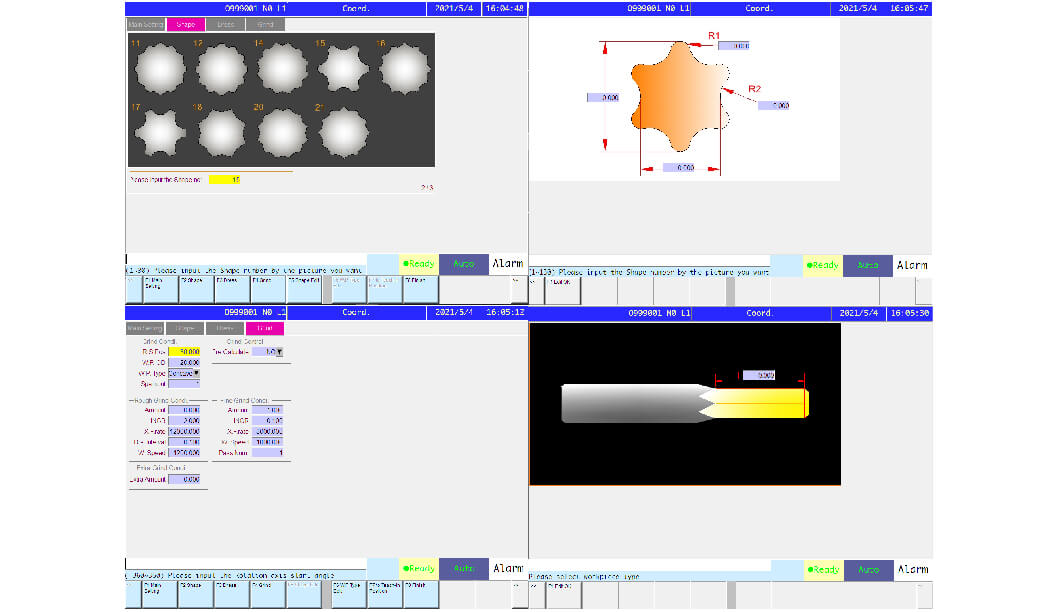Click the Alarm button in top-left panel
The height and width of the screenshot is (612, 1043).
pyautogui.click(x=507, y=264)
